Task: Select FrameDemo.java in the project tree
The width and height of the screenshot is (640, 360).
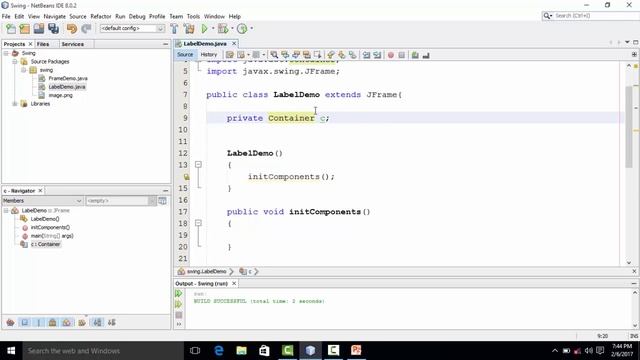Action: point(68,78)
